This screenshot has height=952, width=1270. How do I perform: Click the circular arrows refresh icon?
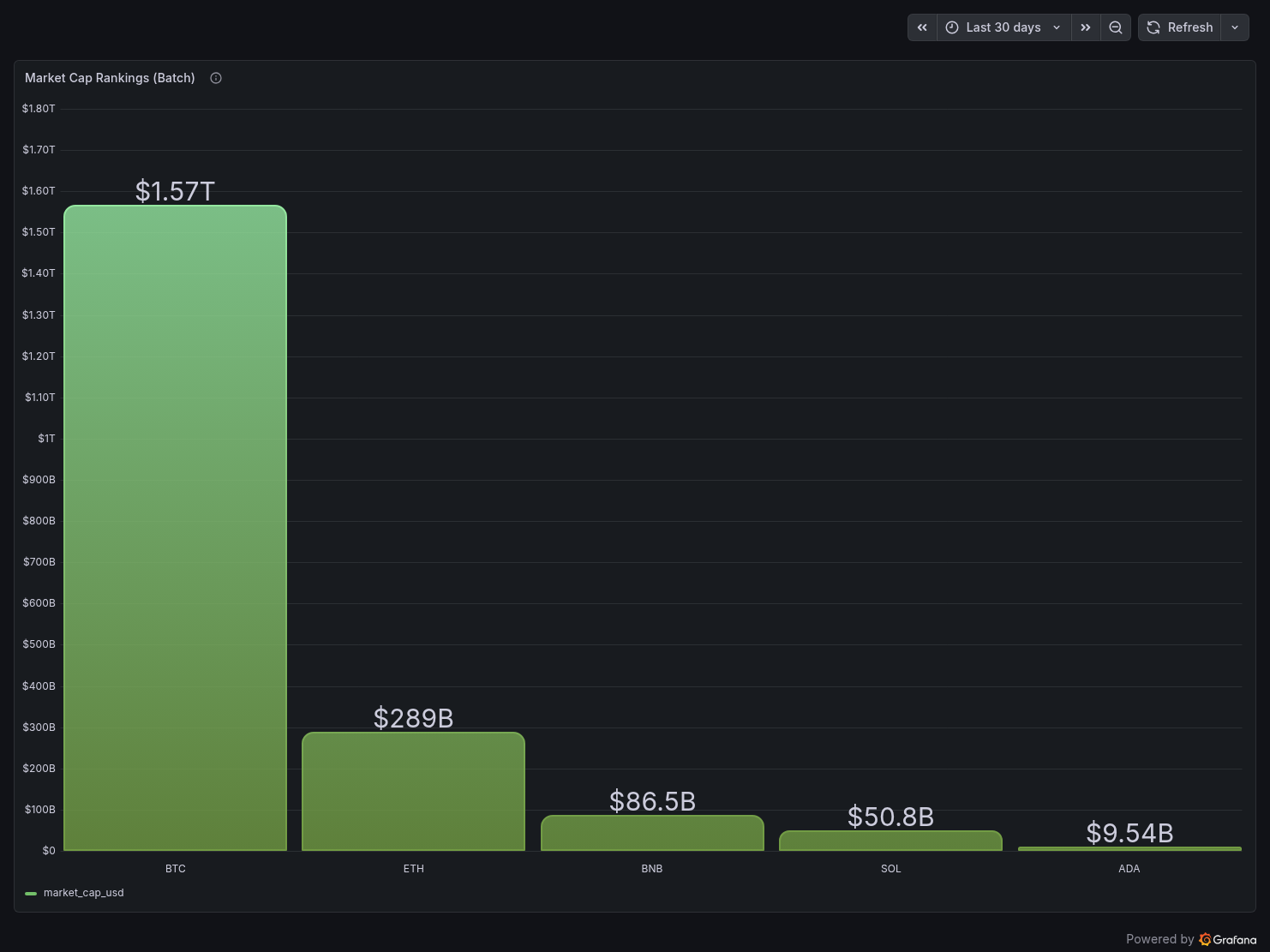[x=1153, y=27]
